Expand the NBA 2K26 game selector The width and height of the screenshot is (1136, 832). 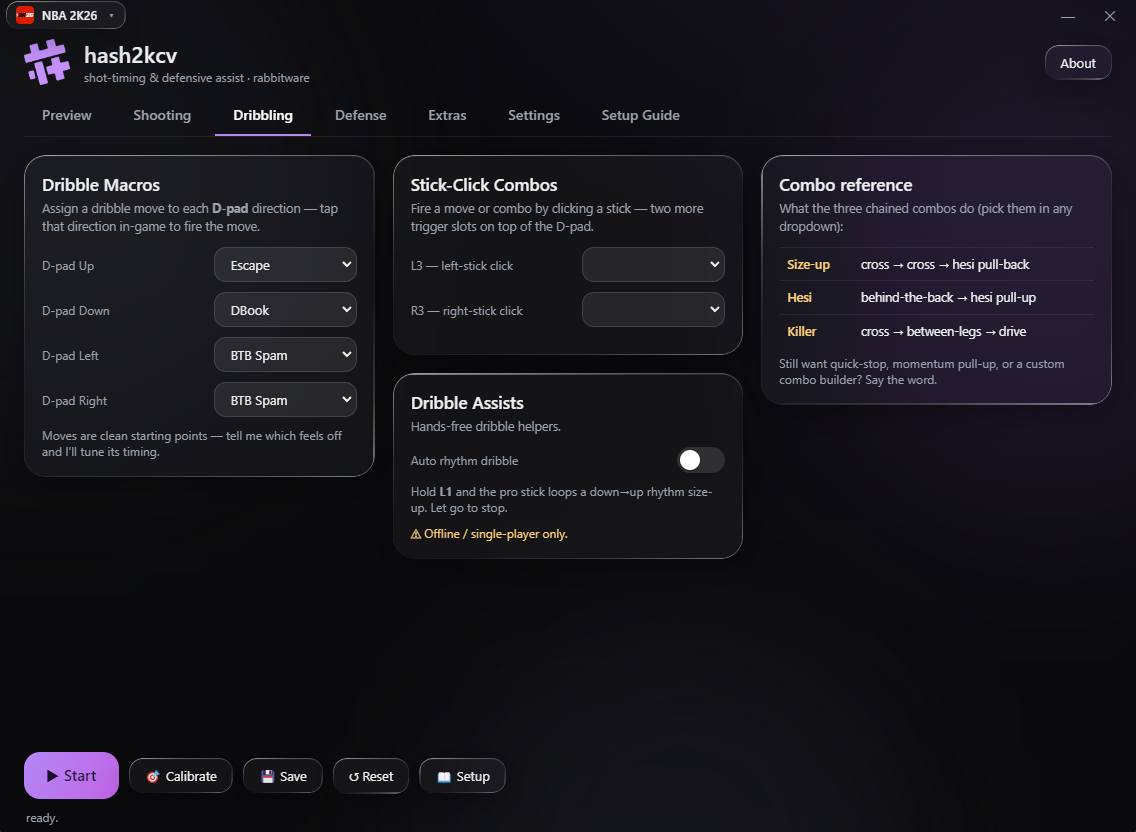pos(66,15)
